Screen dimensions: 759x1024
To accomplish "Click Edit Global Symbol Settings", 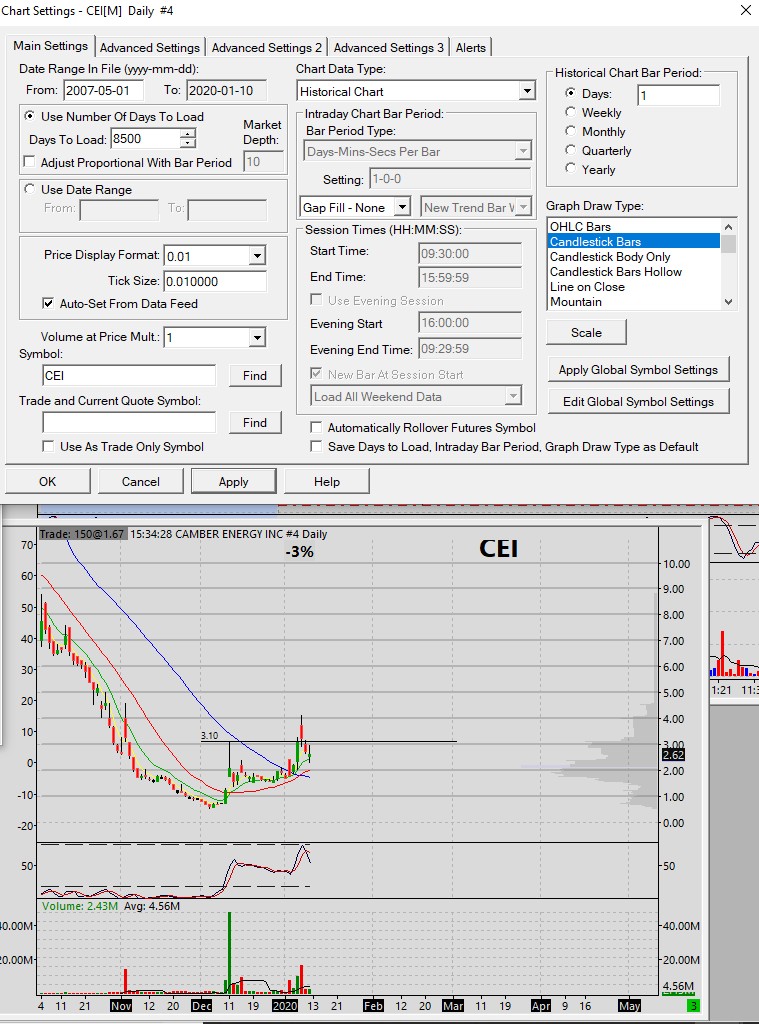I will pos(638,402).
